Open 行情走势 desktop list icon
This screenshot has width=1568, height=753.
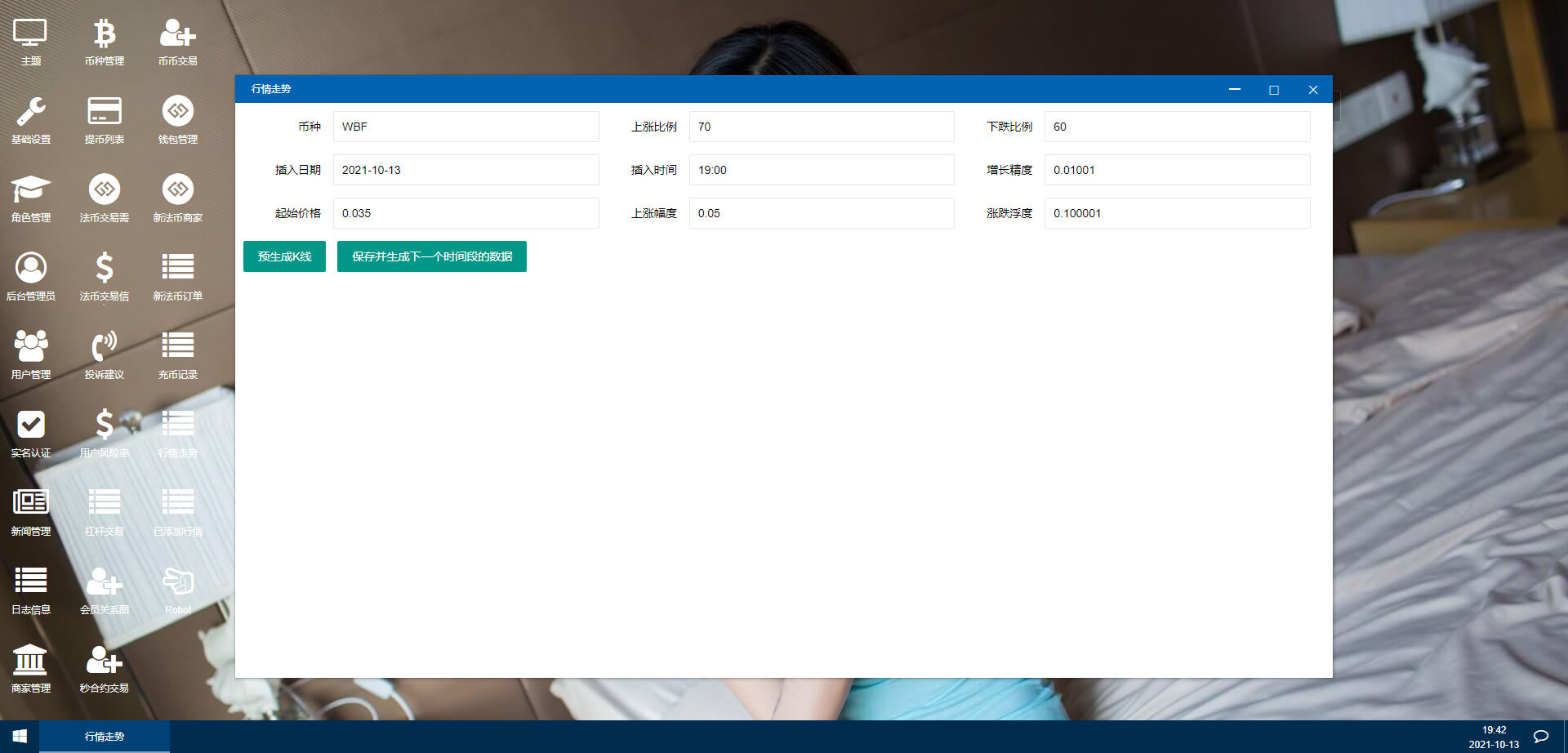(178, 434)
